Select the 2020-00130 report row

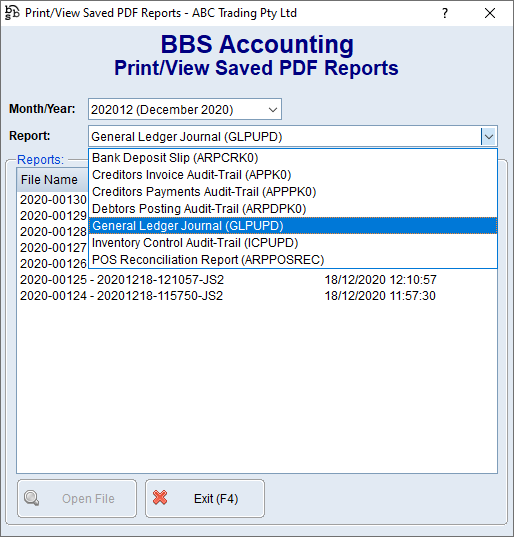pos(53,200)
